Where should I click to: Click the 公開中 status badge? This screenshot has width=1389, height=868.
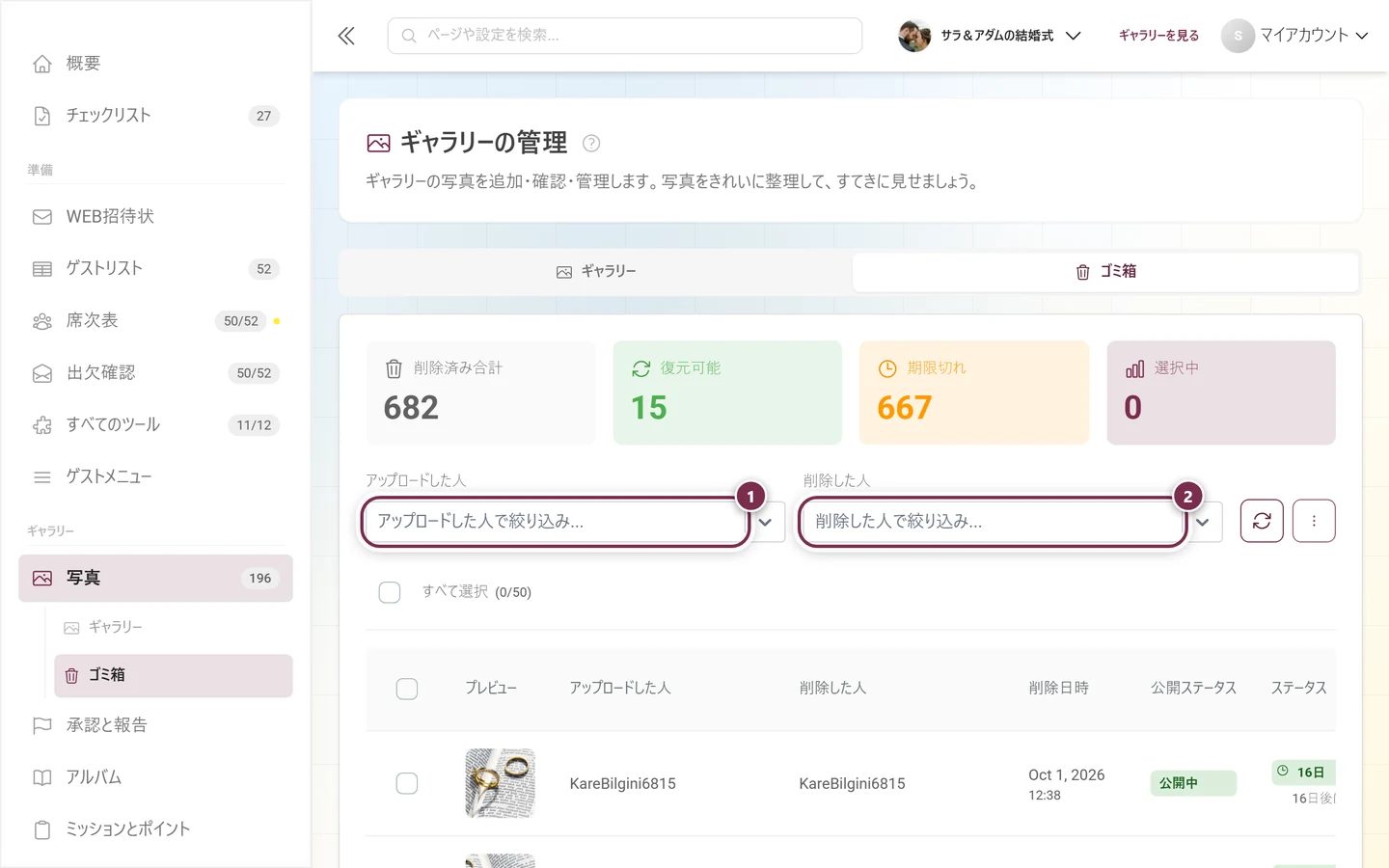tap(1193, 783)
